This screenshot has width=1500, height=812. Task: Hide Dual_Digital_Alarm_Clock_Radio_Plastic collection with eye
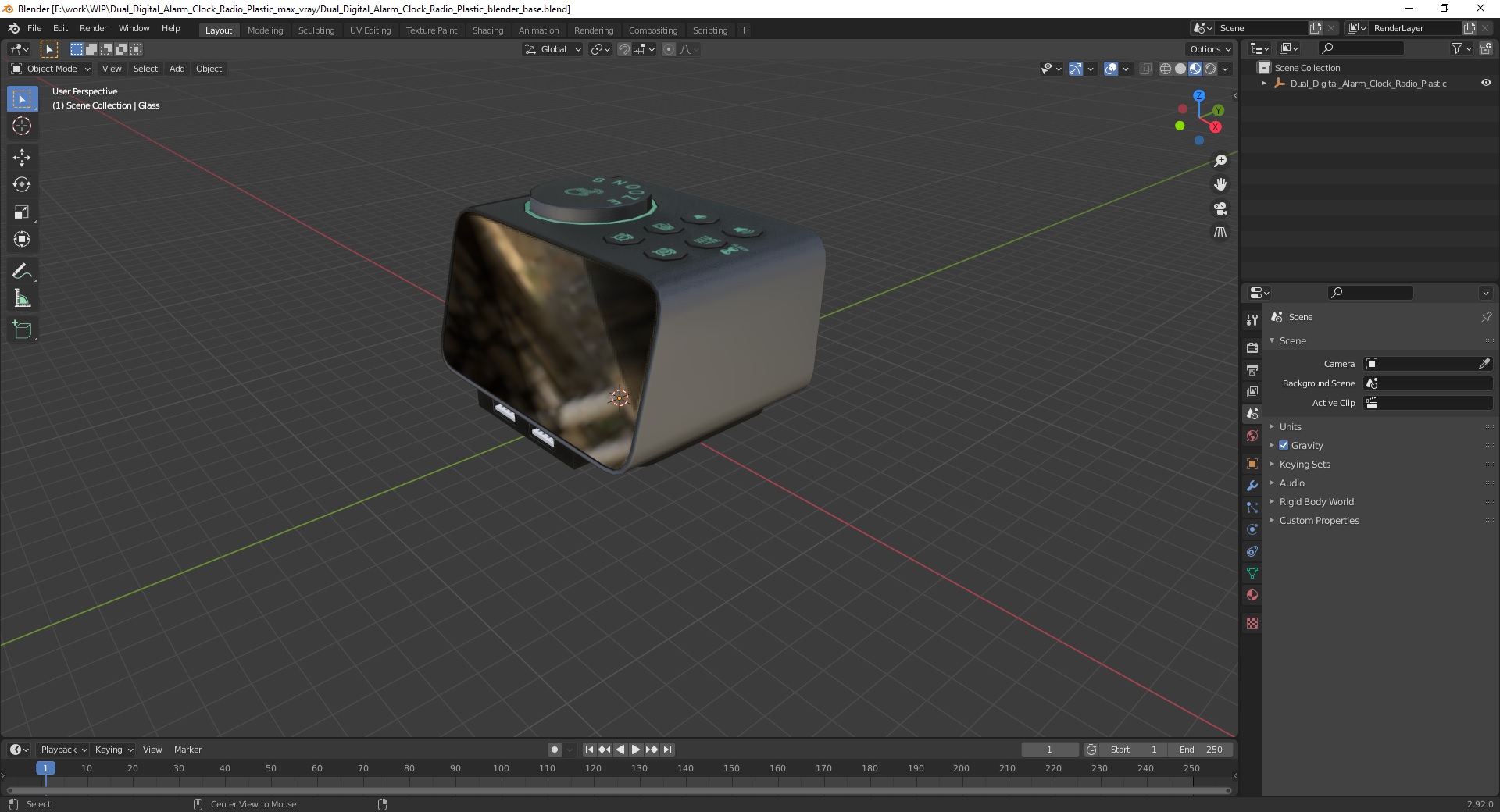(1486, 83)
